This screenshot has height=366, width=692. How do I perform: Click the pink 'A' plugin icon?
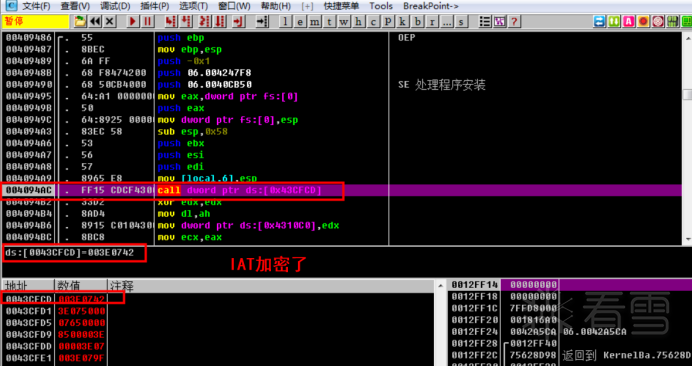pos(629,21)
